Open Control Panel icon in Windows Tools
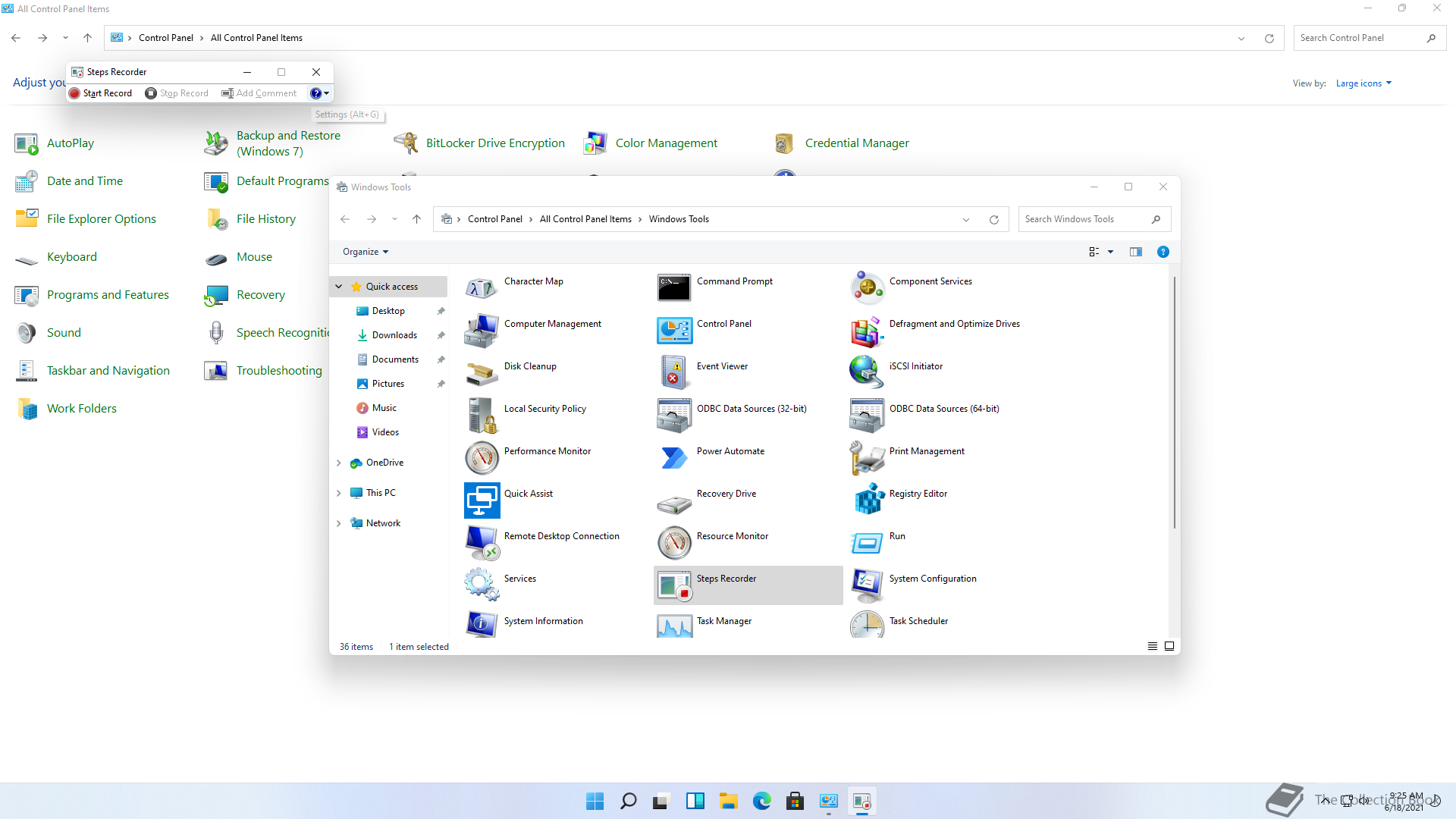 coord(674,331)
